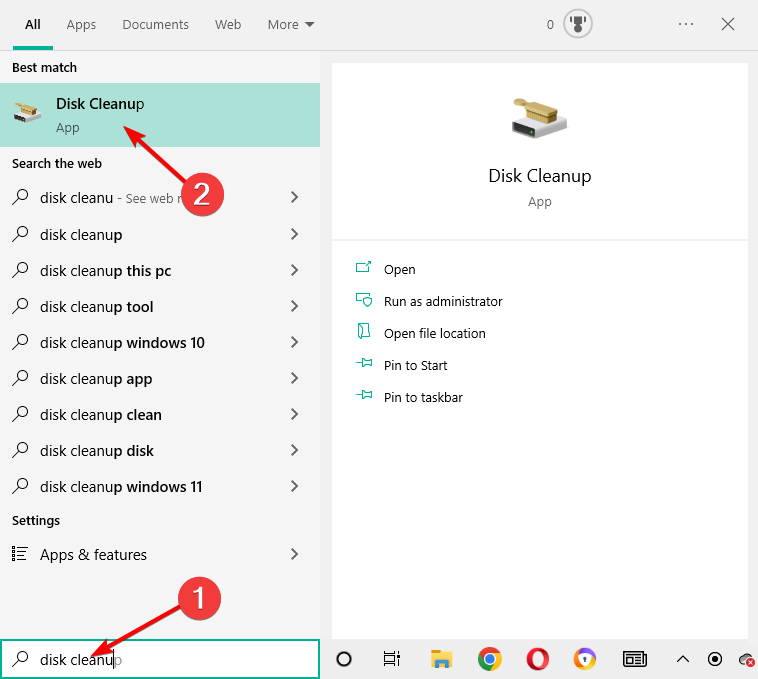Image resolution: width=758 pixels, height=679 pixels.
Task: Launch Opera browser from the taskbar
Action: click(538, 659)
